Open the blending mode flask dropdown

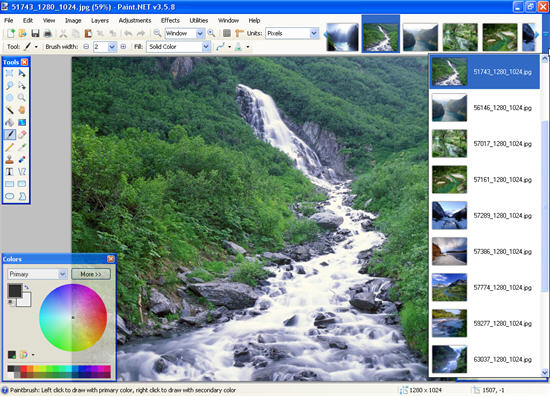[248, 47]
